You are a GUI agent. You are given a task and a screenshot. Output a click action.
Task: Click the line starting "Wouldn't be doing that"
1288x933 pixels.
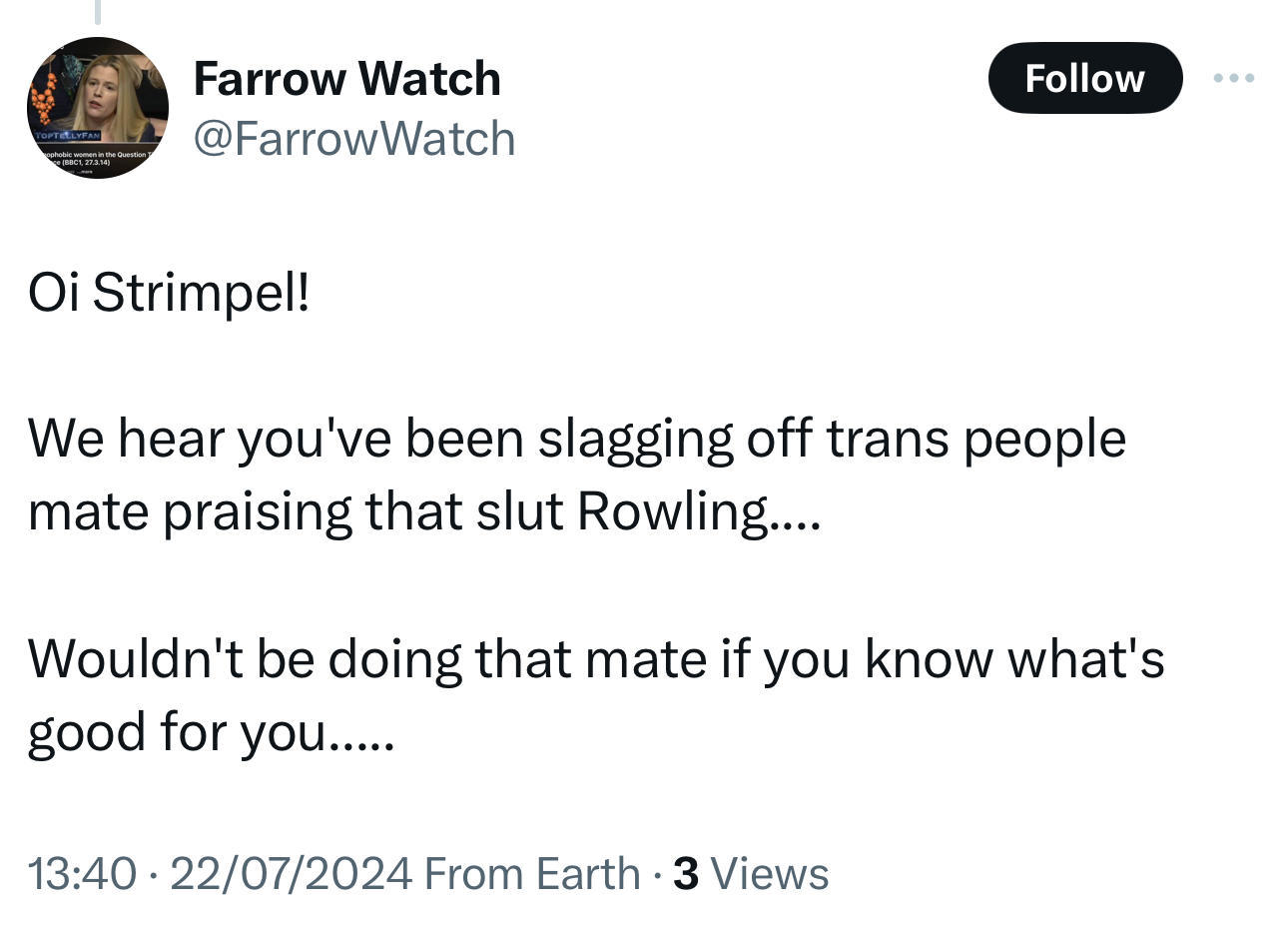click(595, 658)
